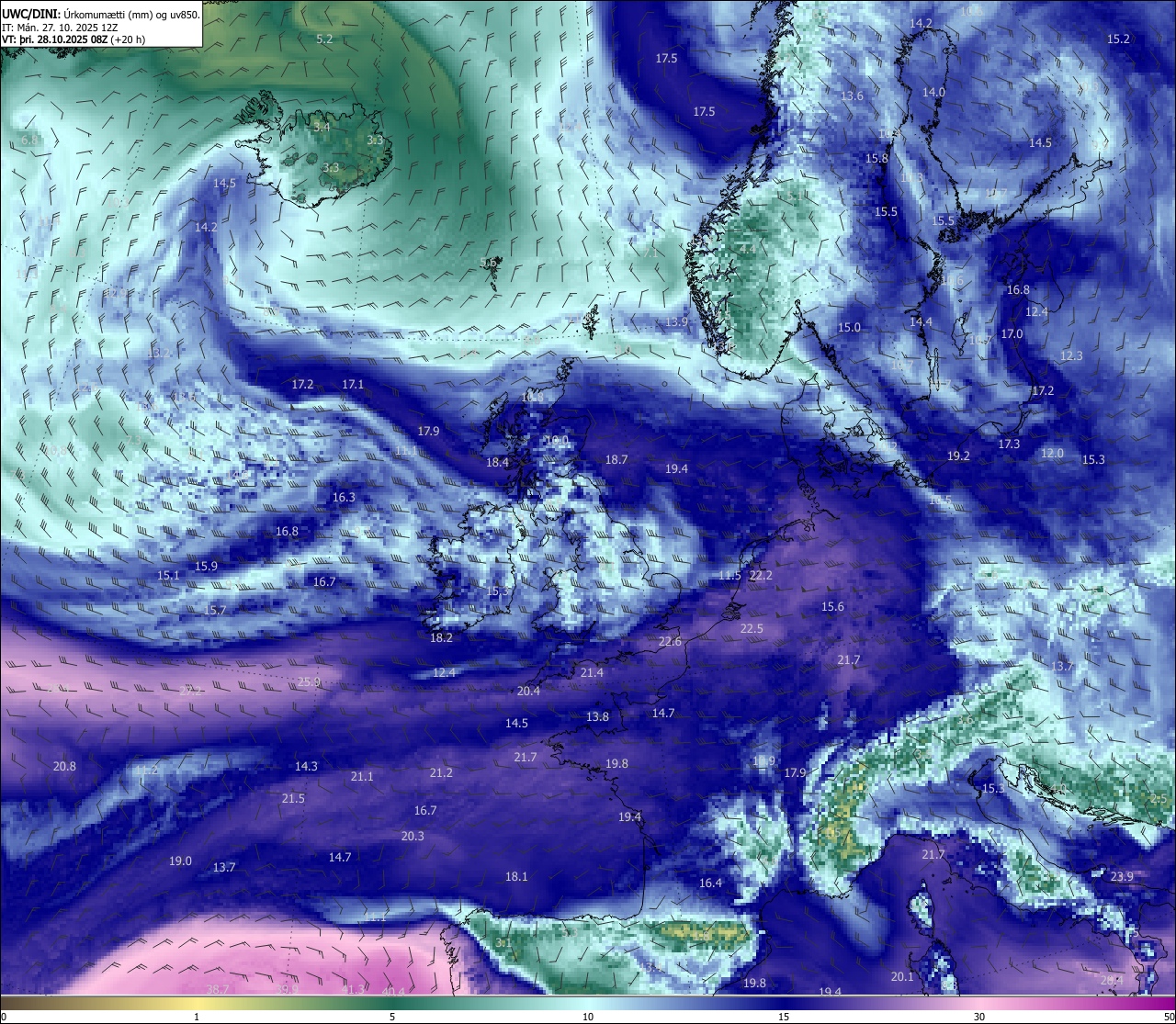
Task: Click the color scale label '30'
Action: pos(979,1017)
